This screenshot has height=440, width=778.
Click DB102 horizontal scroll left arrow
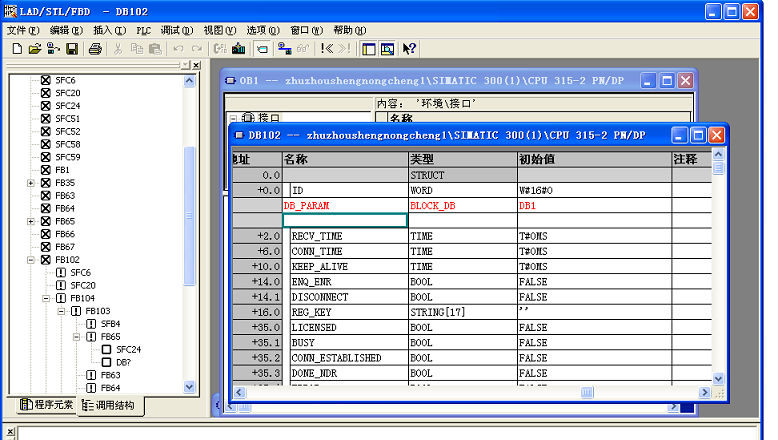click(x=239, y=392)
